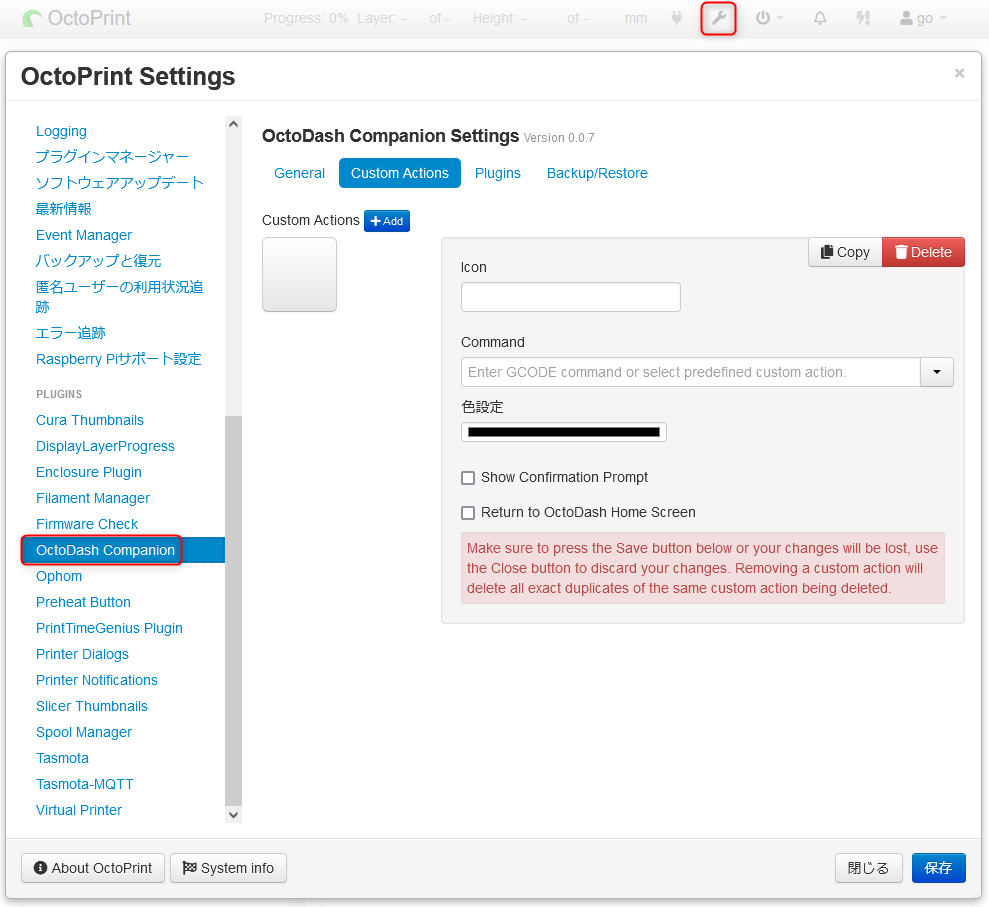Viewport: 989px width, 907px height.
Task: Open Logging settings
Action: pyautogui.click(x=61, y=131)
